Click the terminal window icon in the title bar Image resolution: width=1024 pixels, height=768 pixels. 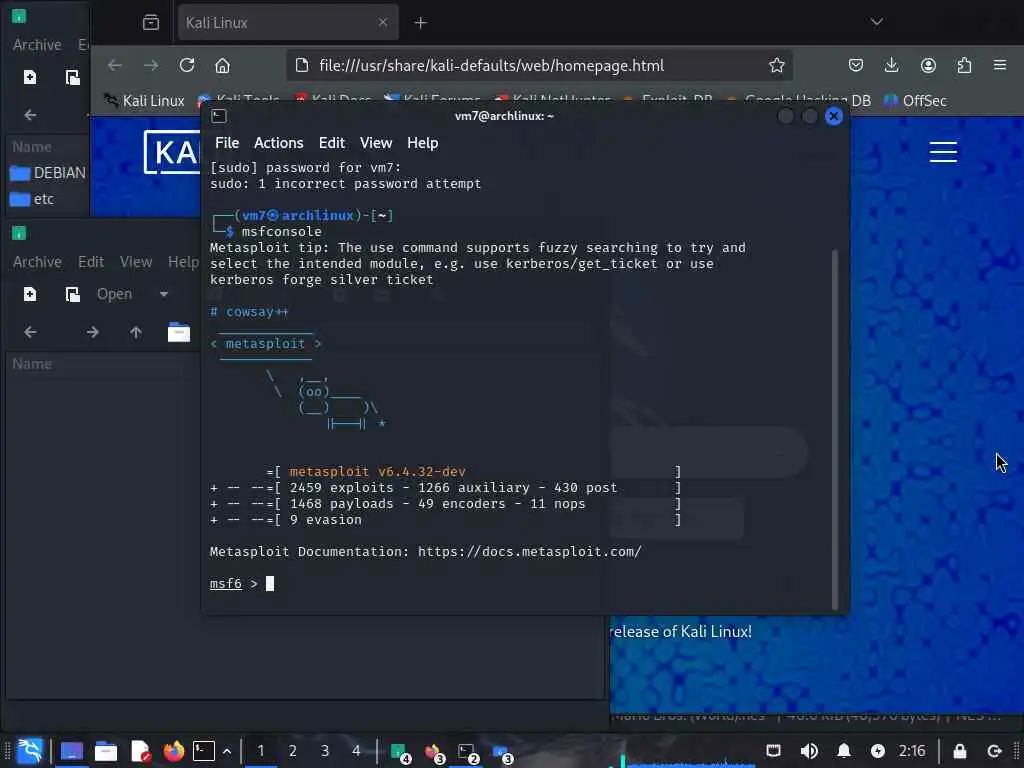point(219,116)
